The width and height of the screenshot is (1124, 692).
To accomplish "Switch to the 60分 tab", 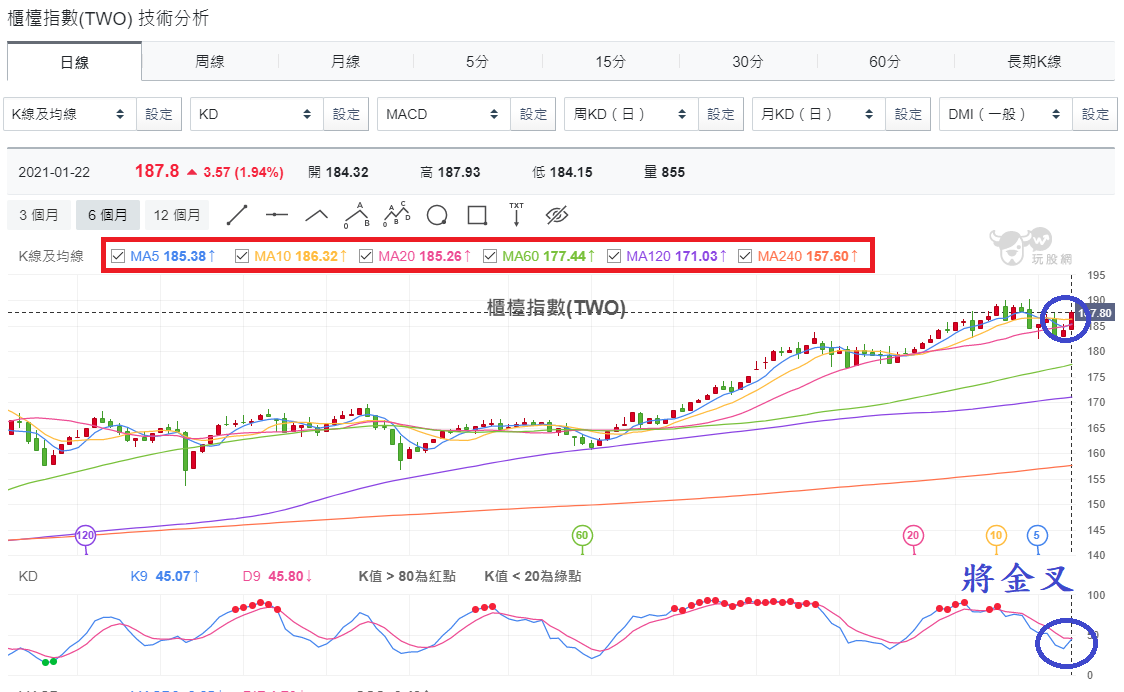I will pos(884,62).
